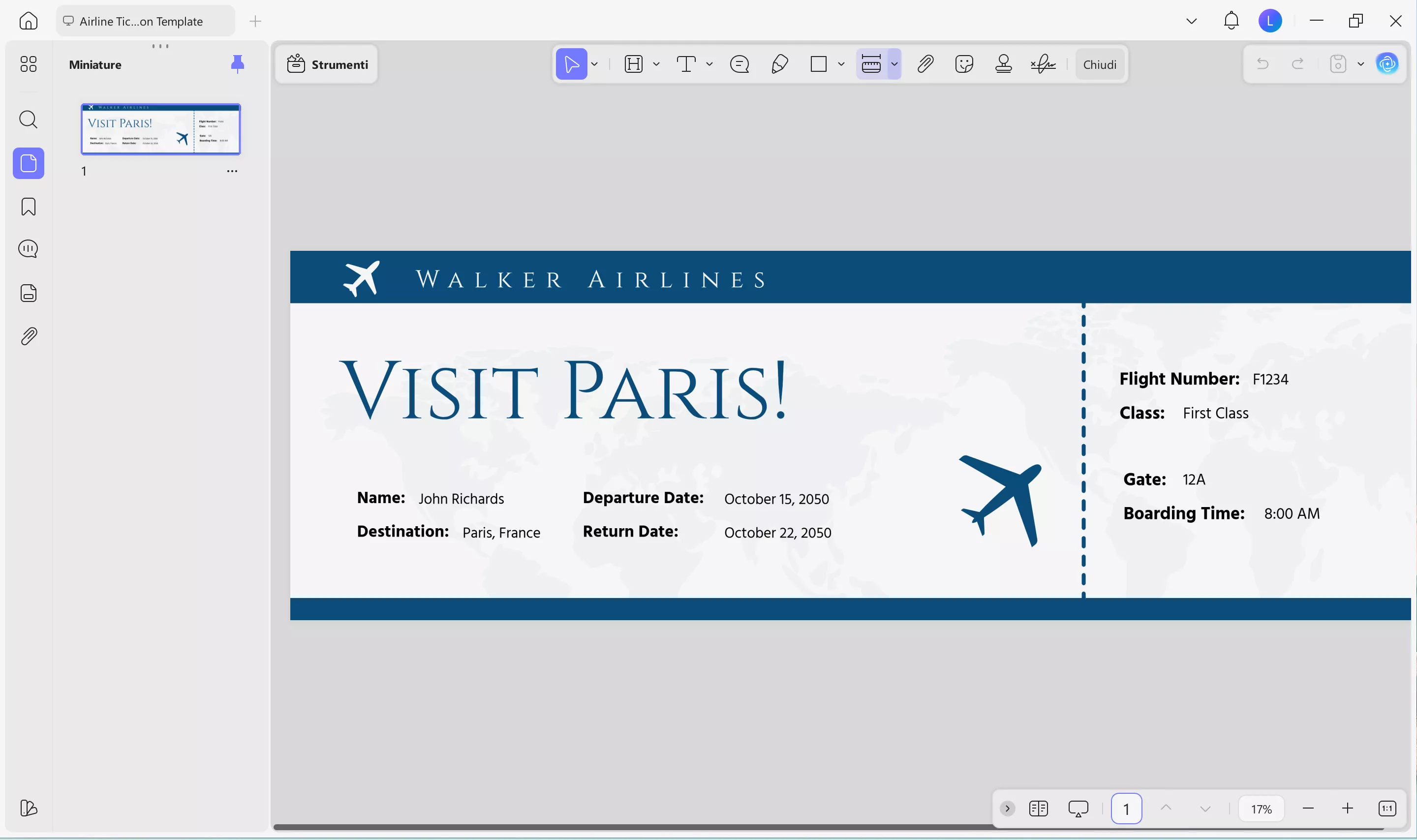Screen dimensions: 1417x840
Task: Add an attachment with paperclip toolbar icon
Action: [925, 64]
